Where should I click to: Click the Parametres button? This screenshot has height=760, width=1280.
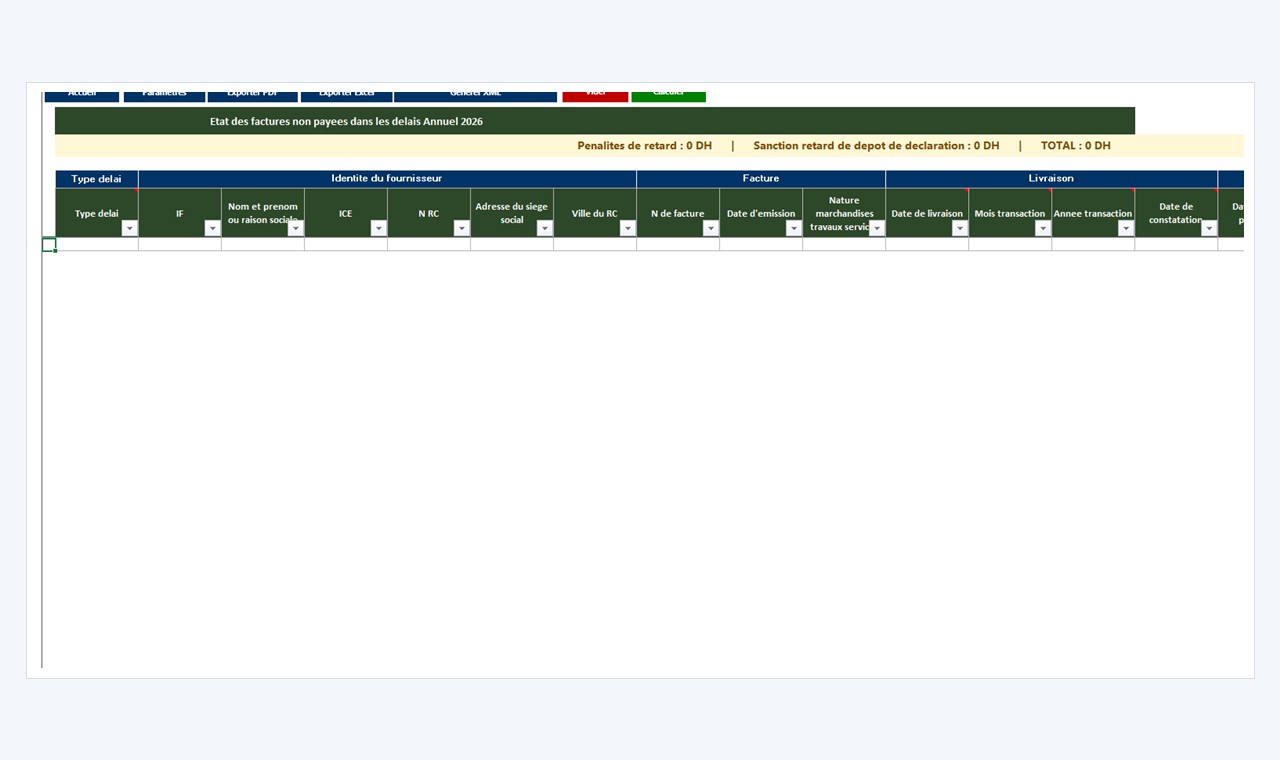point(164,95)
